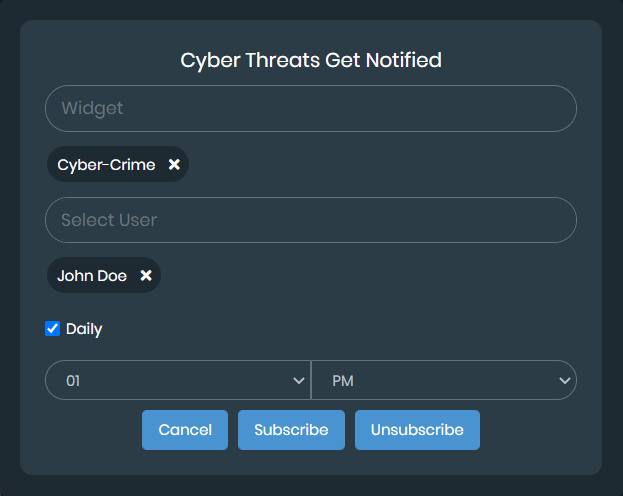
Task: Click the Unsubscribe button
Action: tap(417, 430)
